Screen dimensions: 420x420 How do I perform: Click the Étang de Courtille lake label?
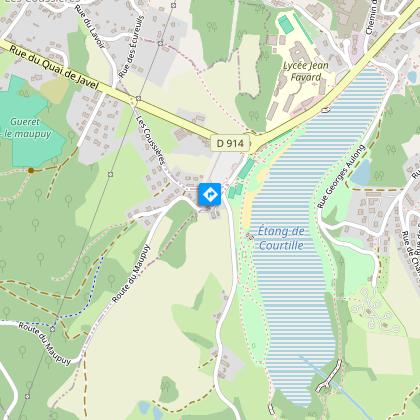(281, 238)
